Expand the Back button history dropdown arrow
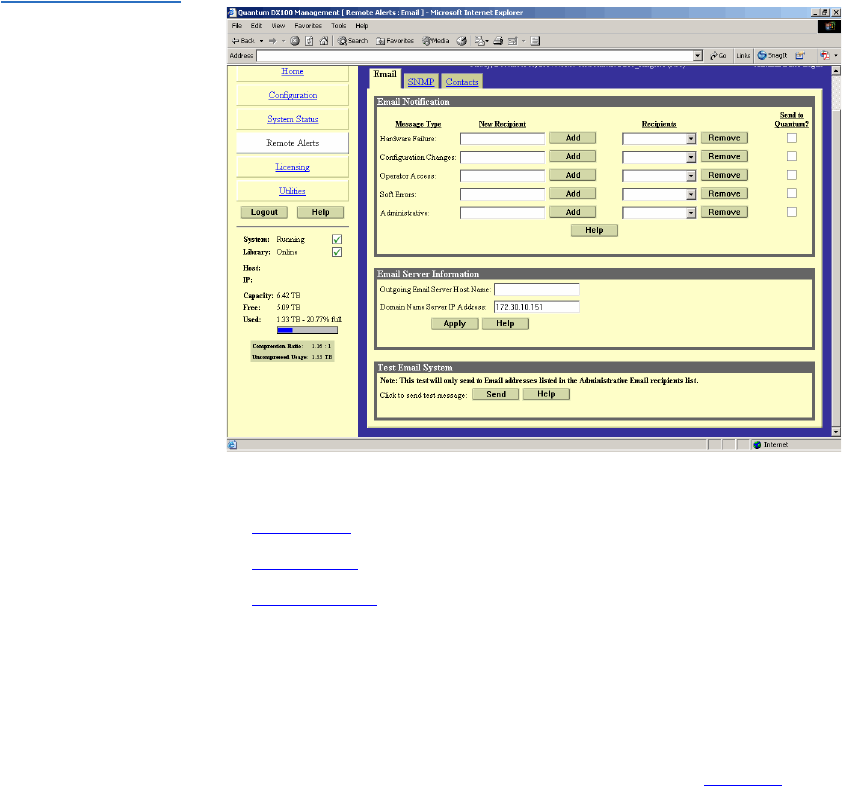 262,41
